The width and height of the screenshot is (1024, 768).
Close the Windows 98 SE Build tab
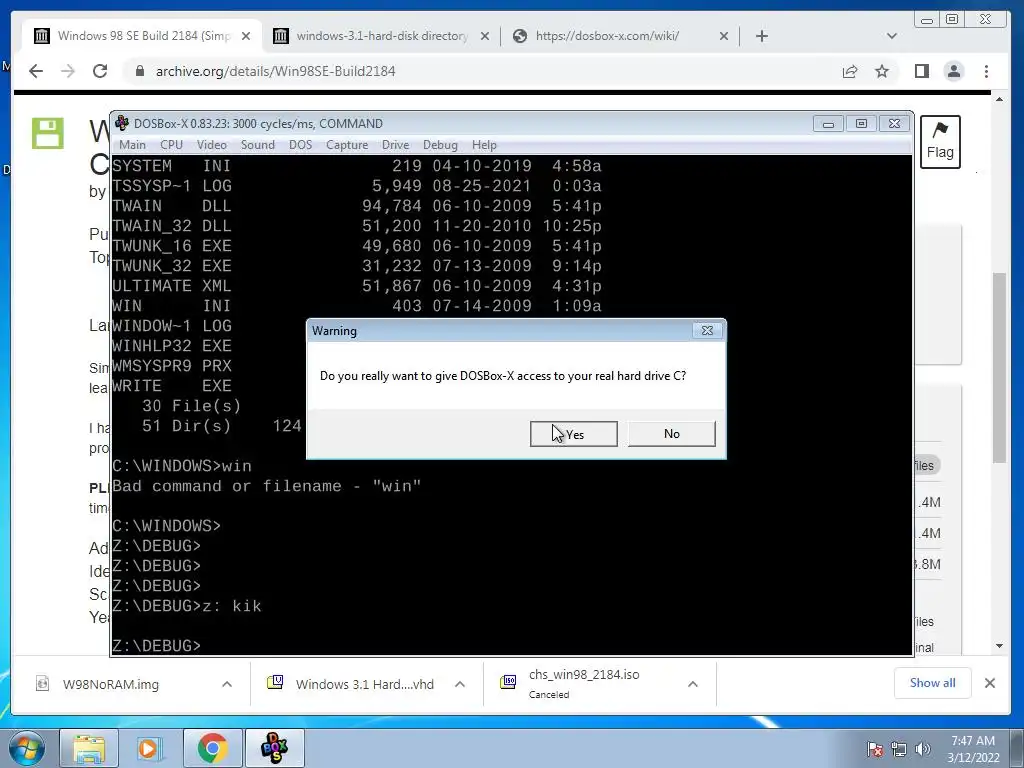(x=246, y=36)
